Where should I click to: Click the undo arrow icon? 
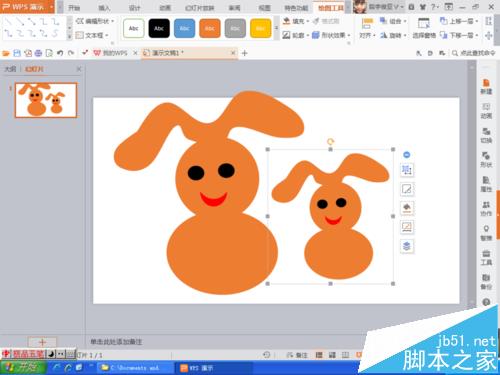click(x=60, y=53)
